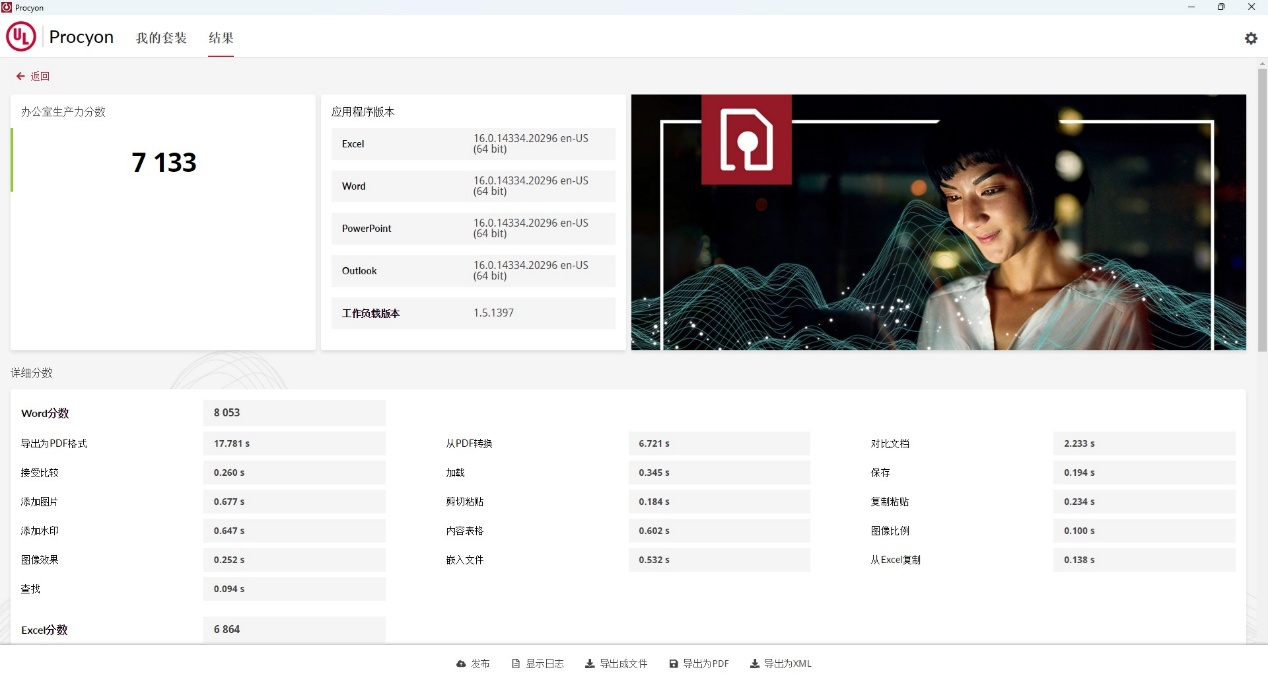Export results with 导出为PDF
The width and height of the screenshot is (1268, 682).
tap(699, 664)
